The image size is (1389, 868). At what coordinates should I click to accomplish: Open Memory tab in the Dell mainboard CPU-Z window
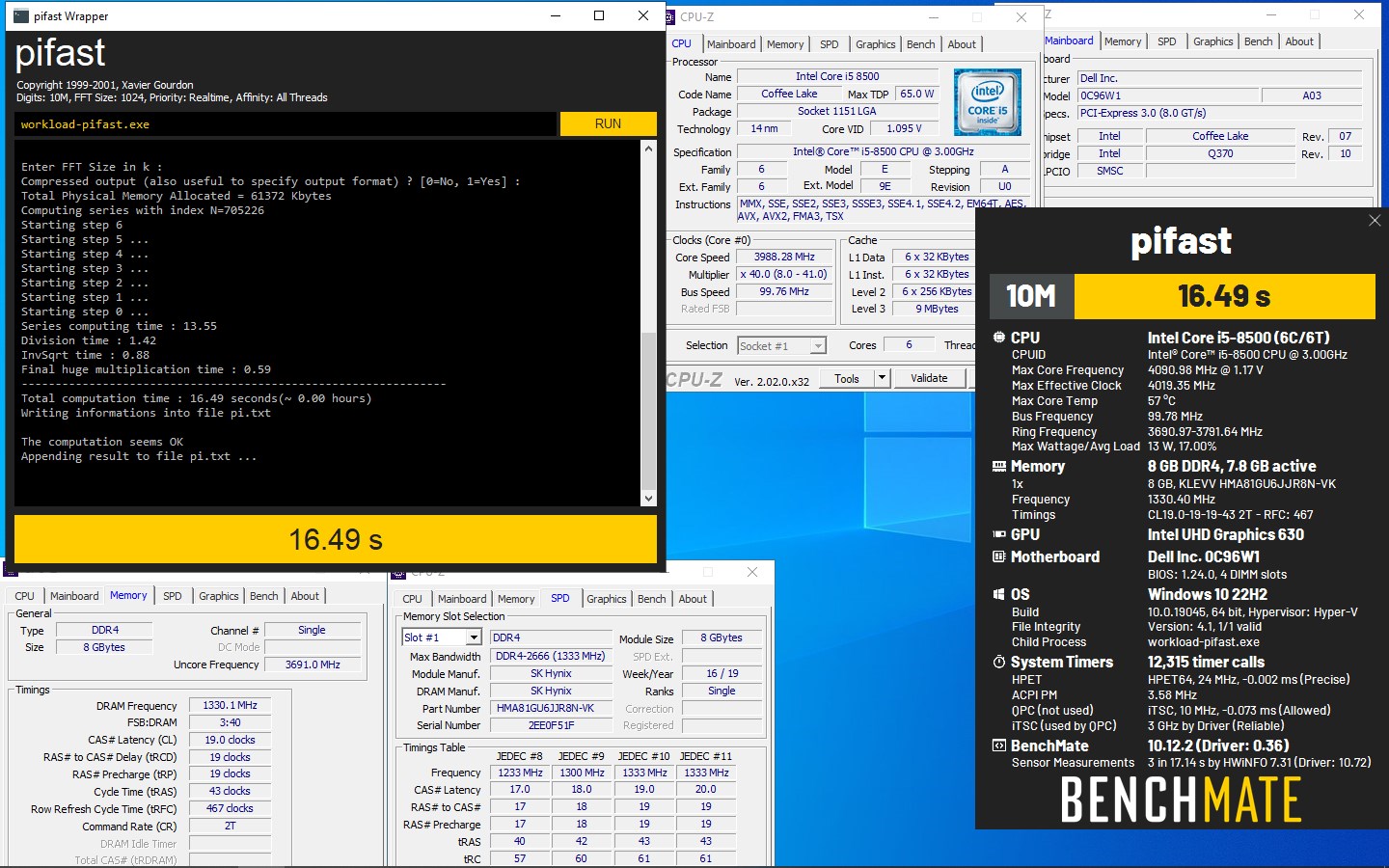1123,41
